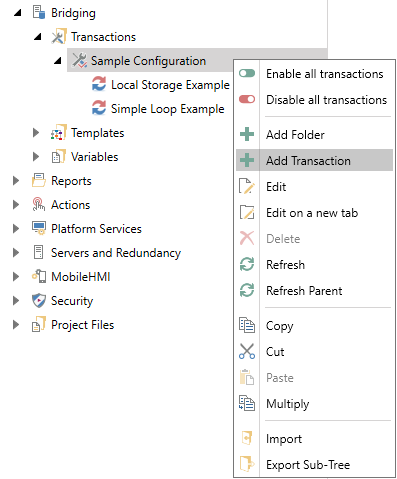Choose Cut from context menu
Viewport: 397px width, 479px height.
pyautogui.click(x=314, y=351)
